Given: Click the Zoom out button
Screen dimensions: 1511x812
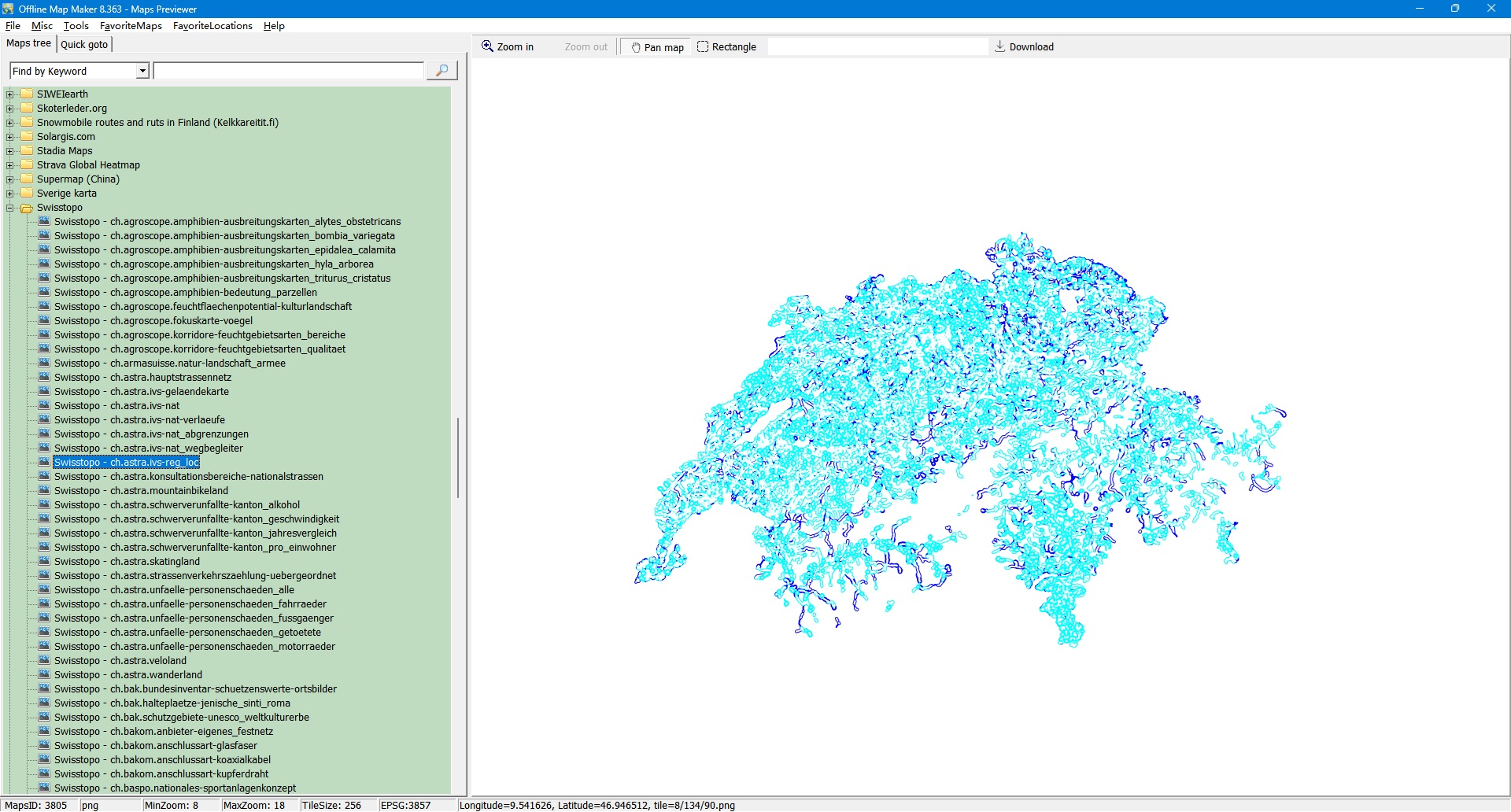Looking at the screenshot, I should click(x=586, y=47).
